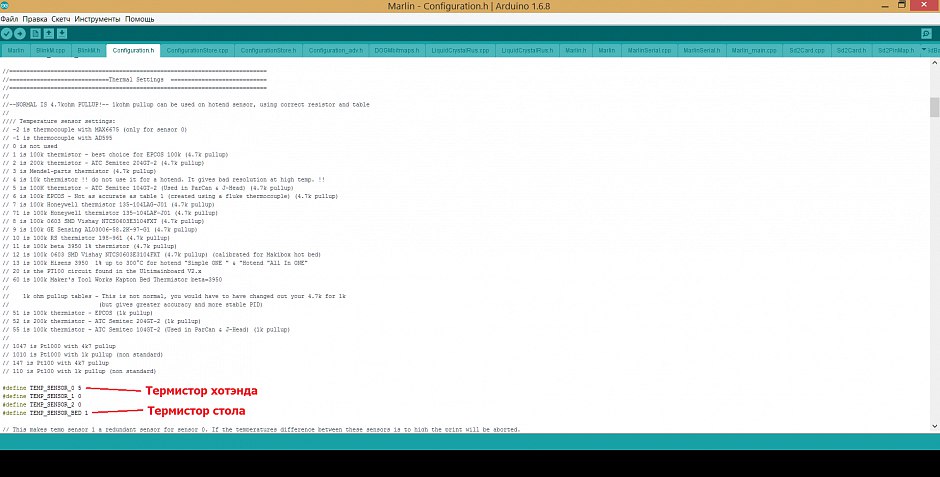Click '60 is 100k Maker's Tool Works' line
Screen dimensions: 940x477
(112, 280)
